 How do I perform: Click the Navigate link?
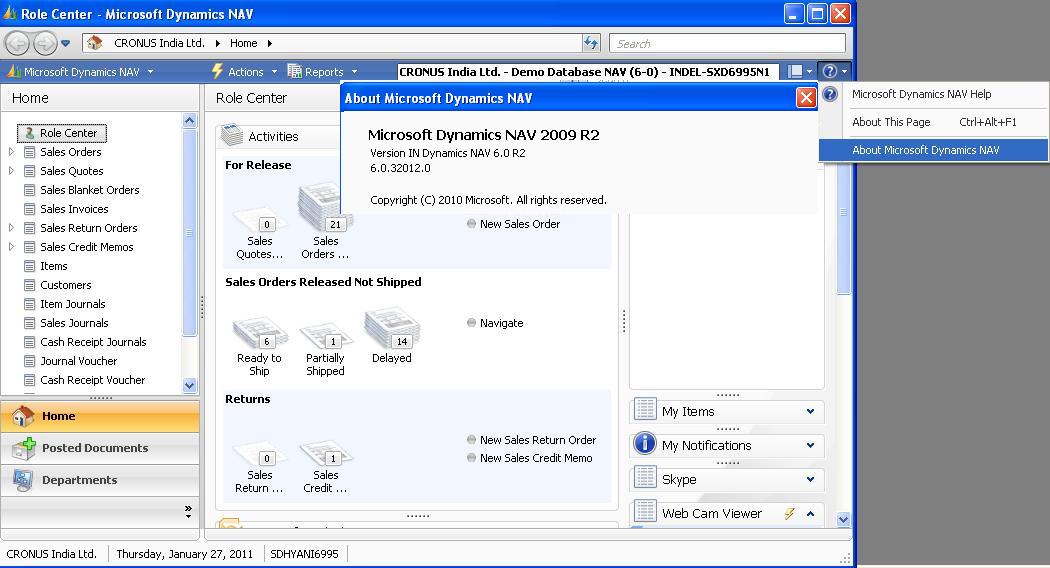(x=502, y=323)
